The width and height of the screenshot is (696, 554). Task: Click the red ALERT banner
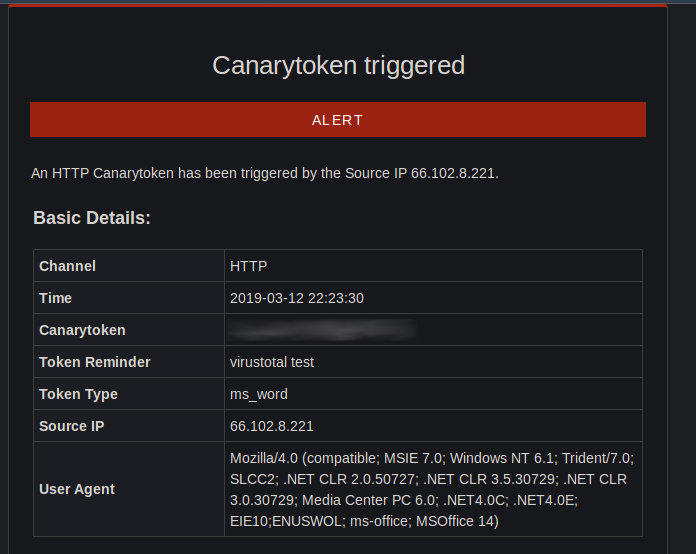coord(338,119)
